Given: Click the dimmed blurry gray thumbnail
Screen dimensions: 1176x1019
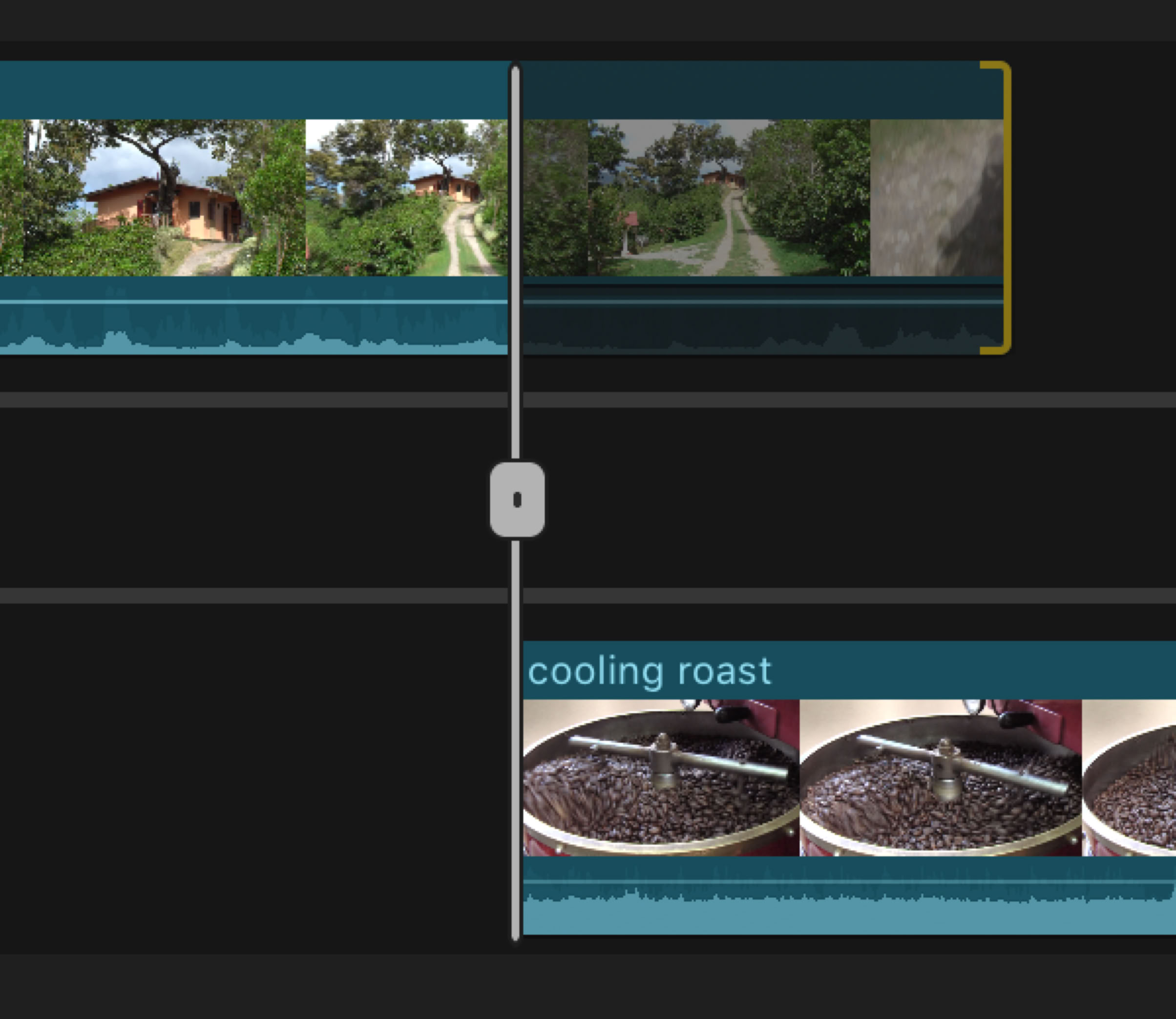Looking at the screenshot, I should pos(936,198).
